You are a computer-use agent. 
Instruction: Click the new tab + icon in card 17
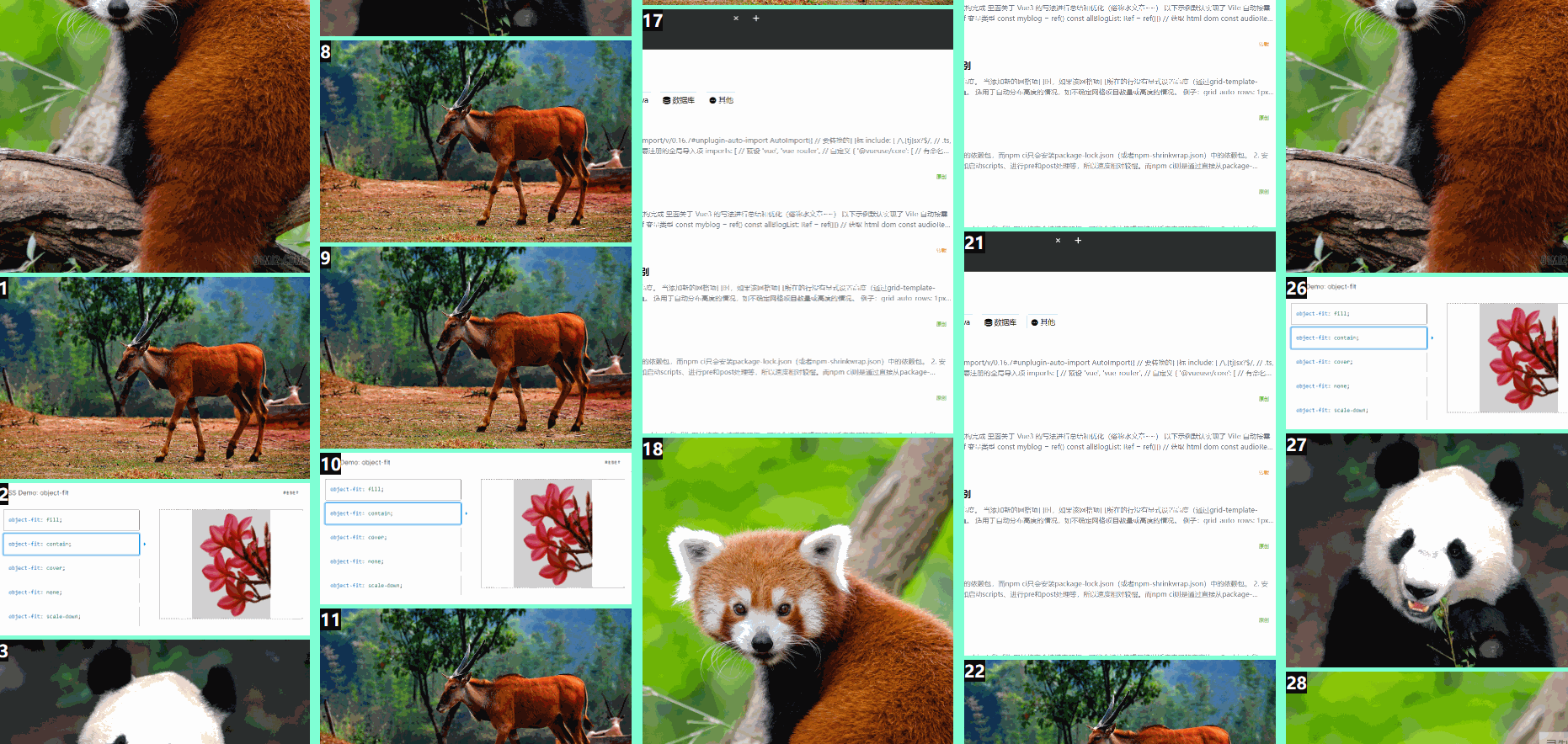click(756, 19)
